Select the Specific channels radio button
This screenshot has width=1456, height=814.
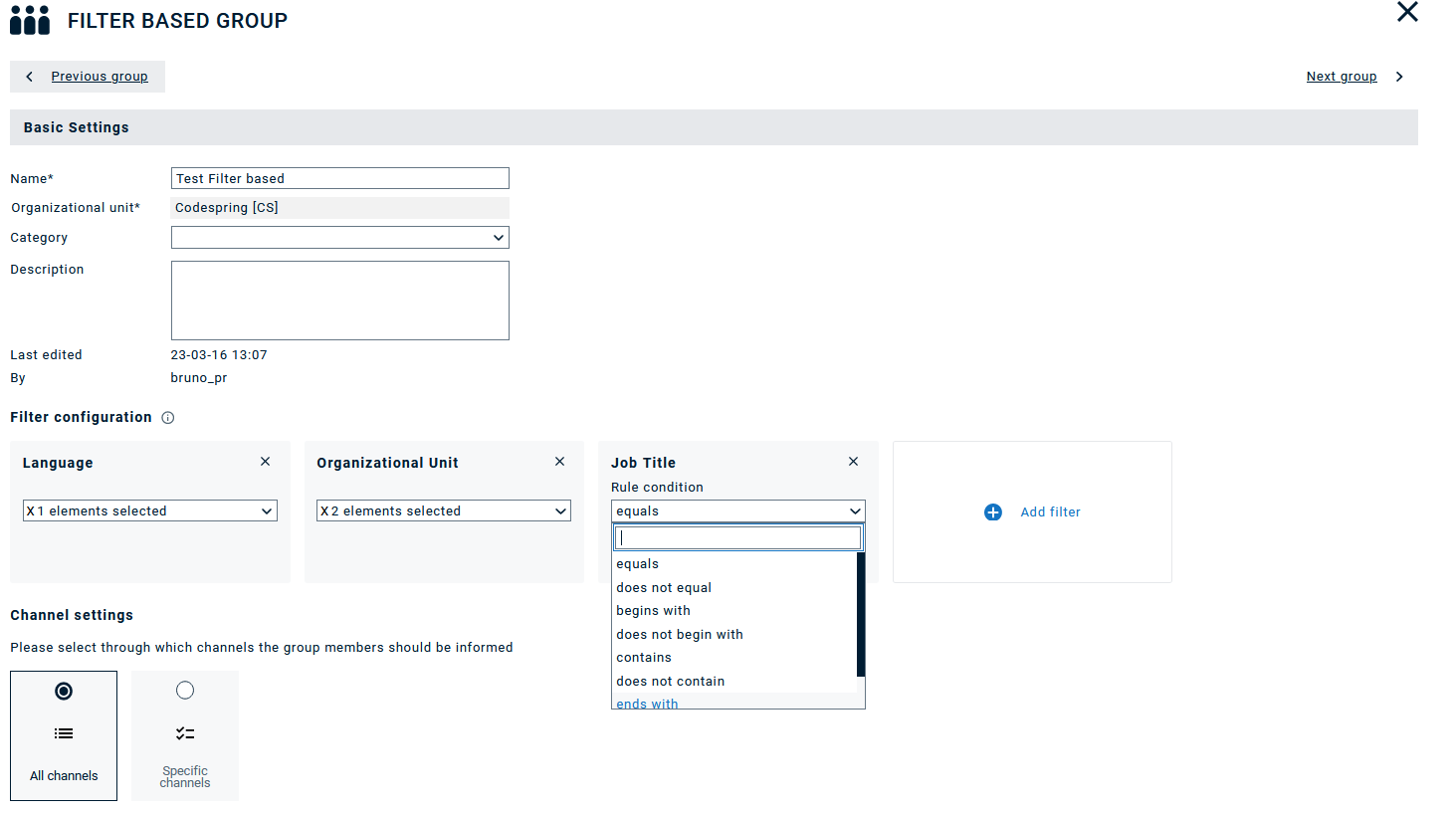[x=185, y=691]
